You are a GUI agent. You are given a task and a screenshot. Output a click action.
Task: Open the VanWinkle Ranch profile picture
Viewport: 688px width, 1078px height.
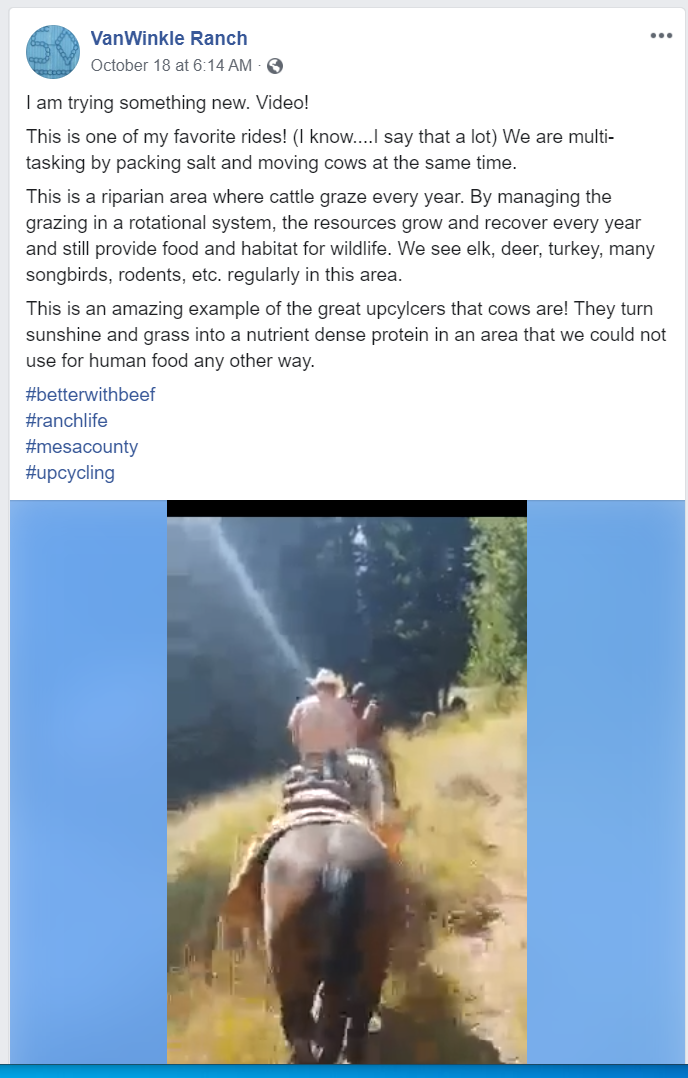click(53, 52)
